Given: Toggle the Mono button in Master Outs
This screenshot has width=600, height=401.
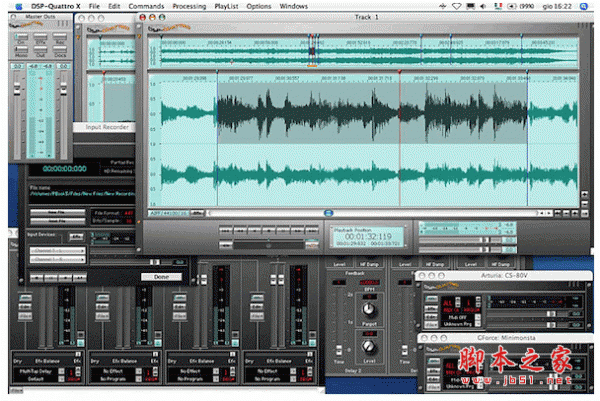Looking at the screenshot, I should [x=21, y=49].
